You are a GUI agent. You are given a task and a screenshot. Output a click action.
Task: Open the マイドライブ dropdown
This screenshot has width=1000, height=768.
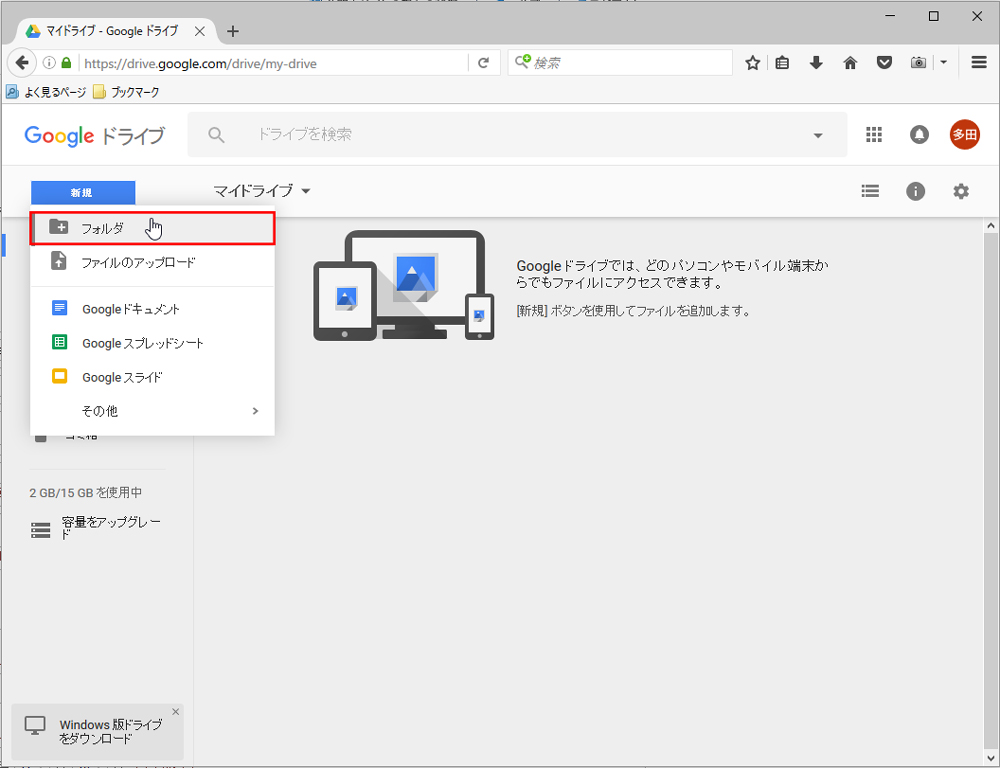[261, 191]
